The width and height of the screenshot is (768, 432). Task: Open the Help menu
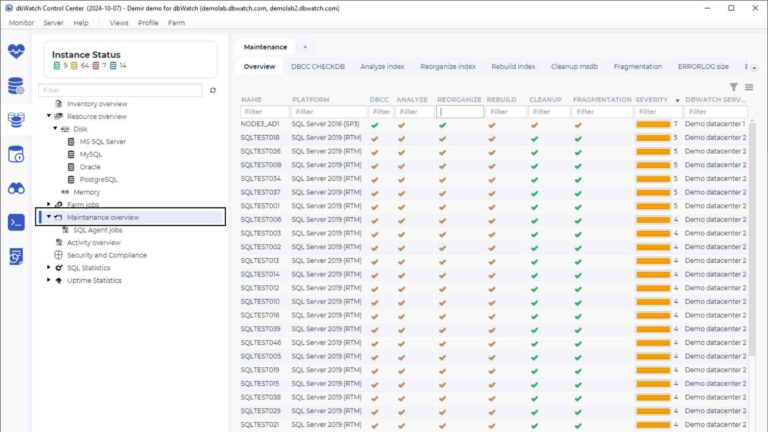(x=81, y=23)
